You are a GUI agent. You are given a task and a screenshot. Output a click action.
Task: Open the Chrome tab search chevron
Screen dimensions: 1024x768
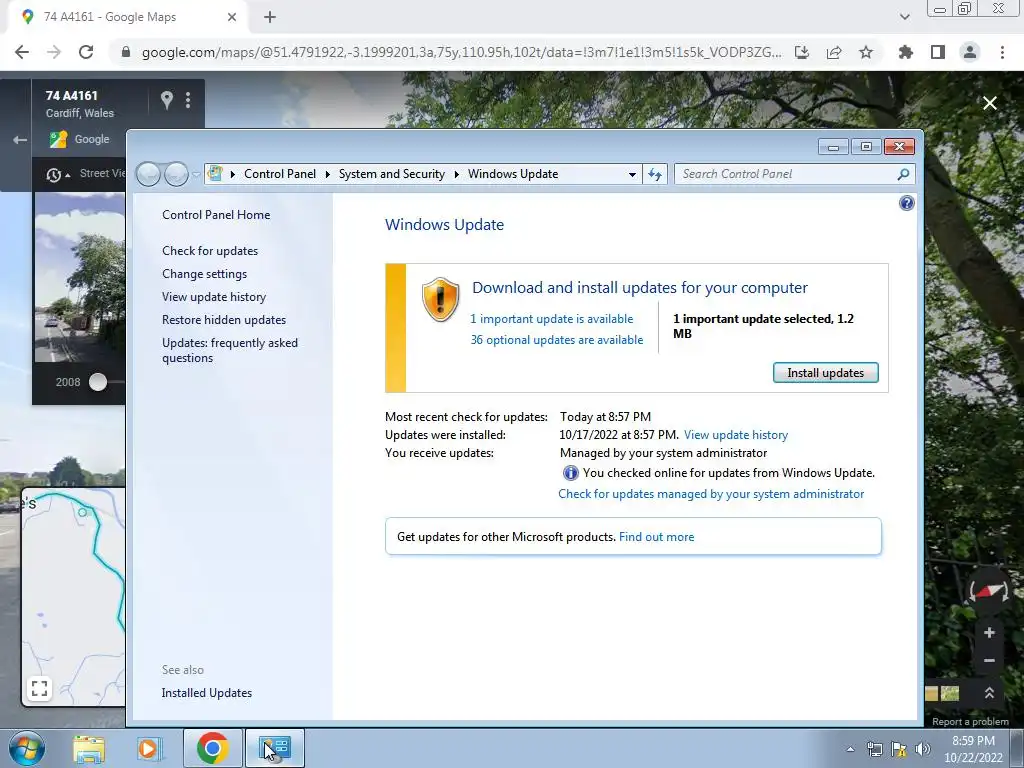pyautogui.click(x=904, y=17)
